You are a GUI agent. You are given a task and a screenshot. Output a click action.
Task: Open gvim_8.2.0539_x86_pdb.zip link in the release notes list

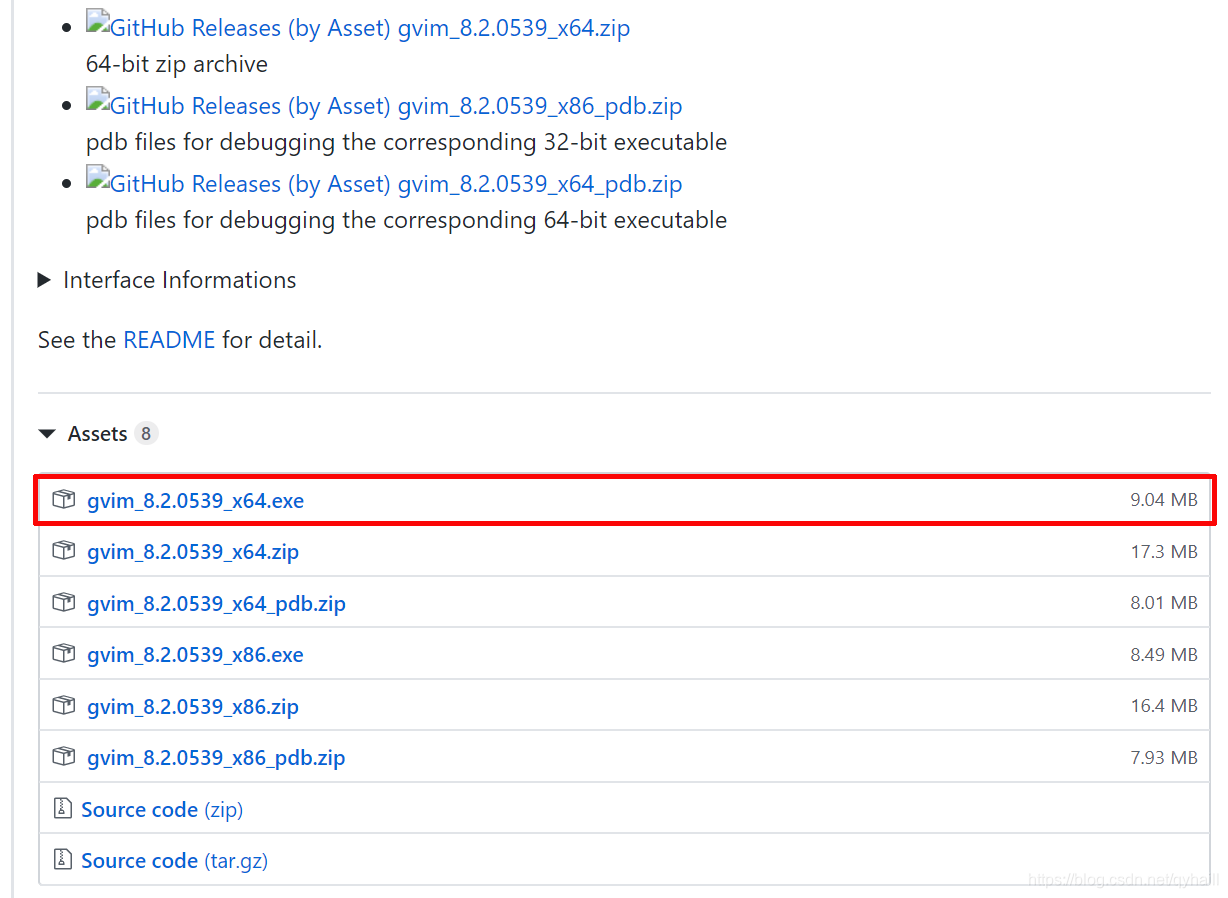coord(540,106)
